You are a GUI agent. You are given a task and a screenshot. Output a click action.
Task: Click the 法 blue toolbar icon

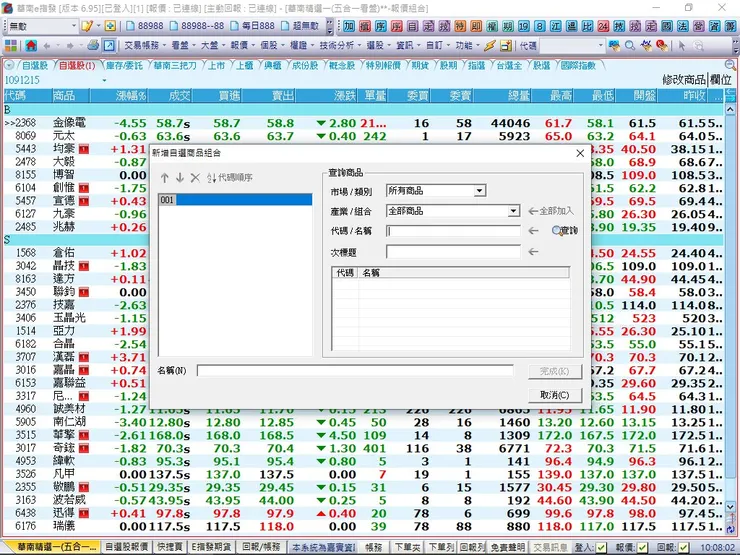682,26
